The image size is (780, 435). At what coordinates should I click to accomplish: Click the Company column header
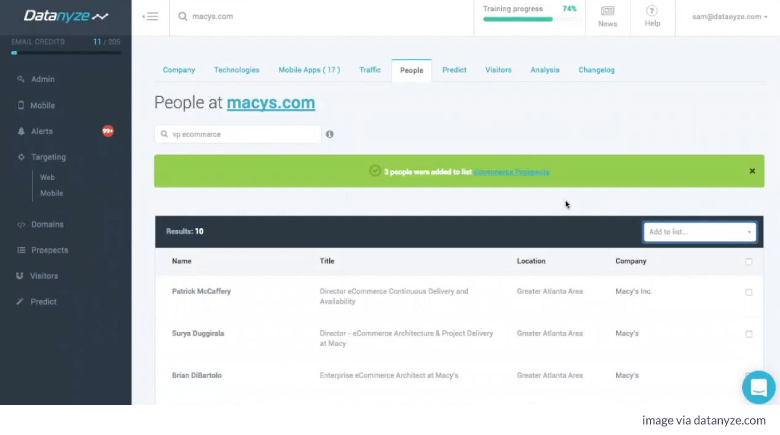[631, 261]
